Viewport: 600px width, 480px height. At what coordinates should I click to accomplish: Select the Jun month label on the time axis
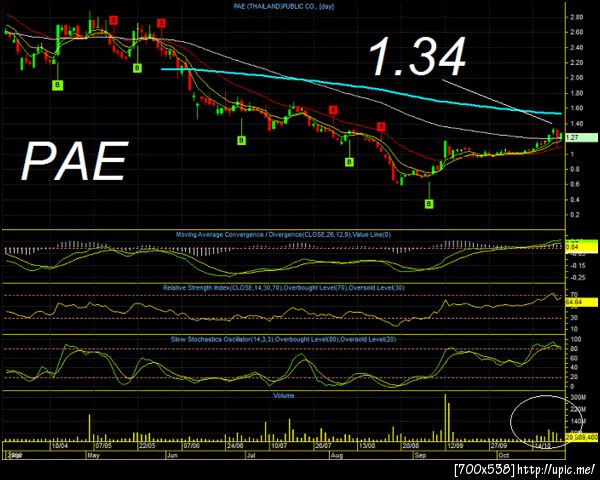click(173, 455)
